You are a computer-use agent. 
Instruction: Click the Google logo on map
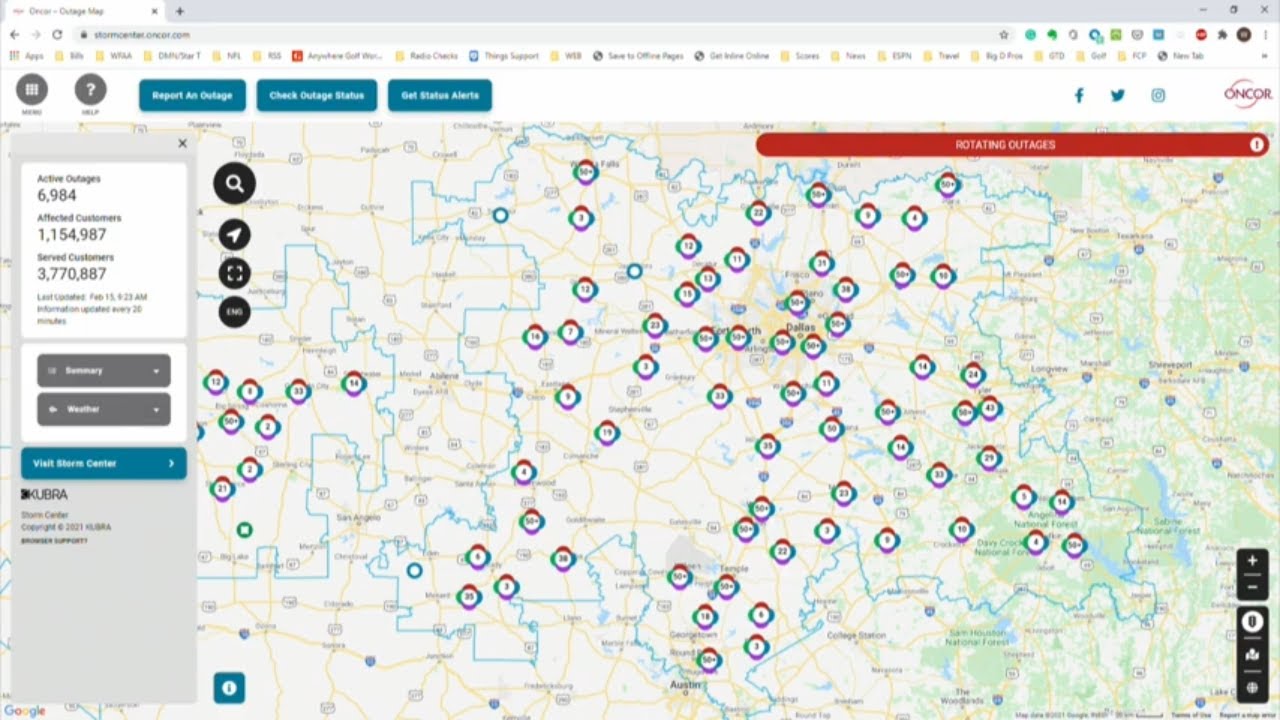25,711
